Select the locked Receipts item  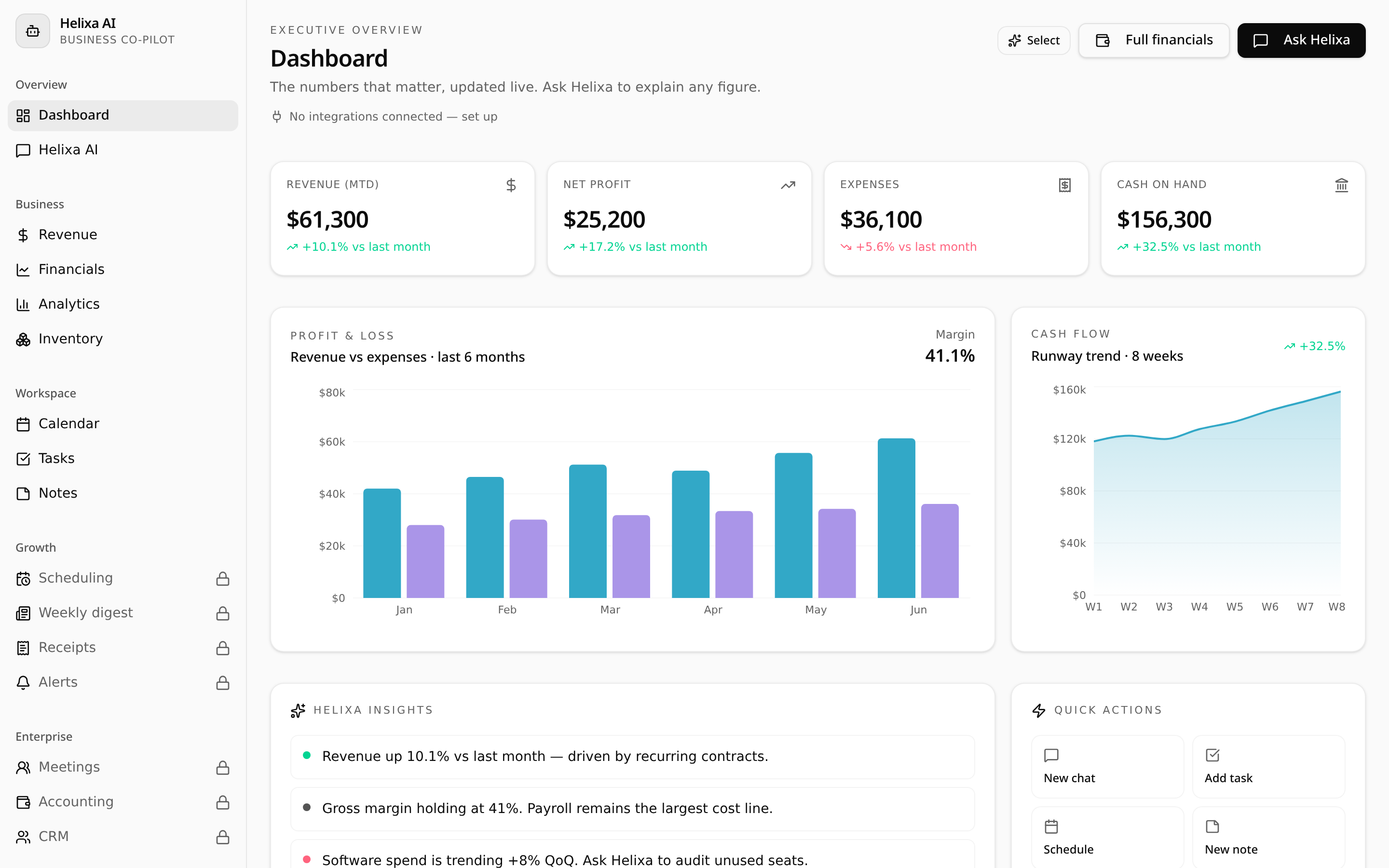(x=123, y=648)
